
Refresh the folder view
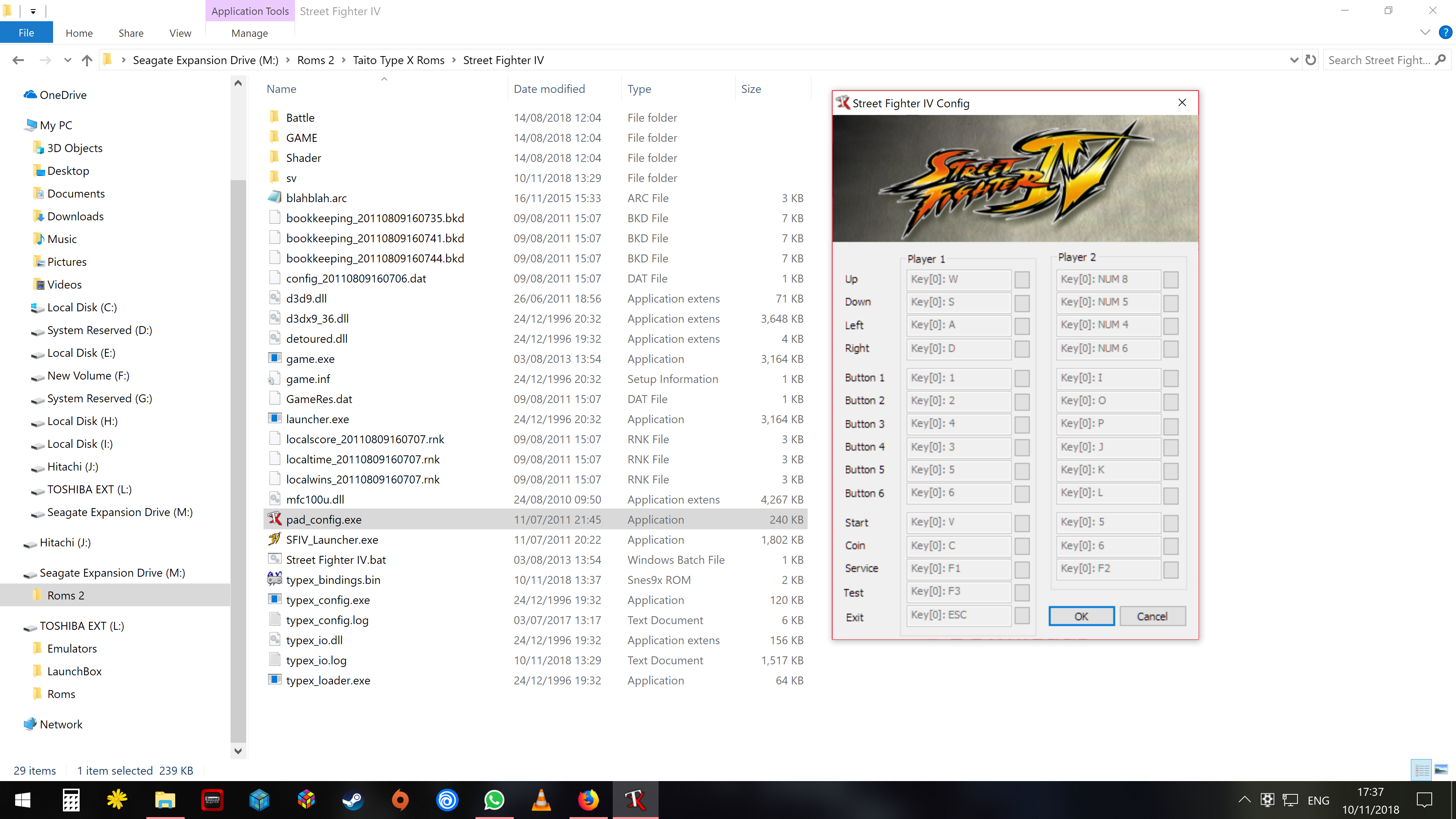click(x=1311, y=60)
